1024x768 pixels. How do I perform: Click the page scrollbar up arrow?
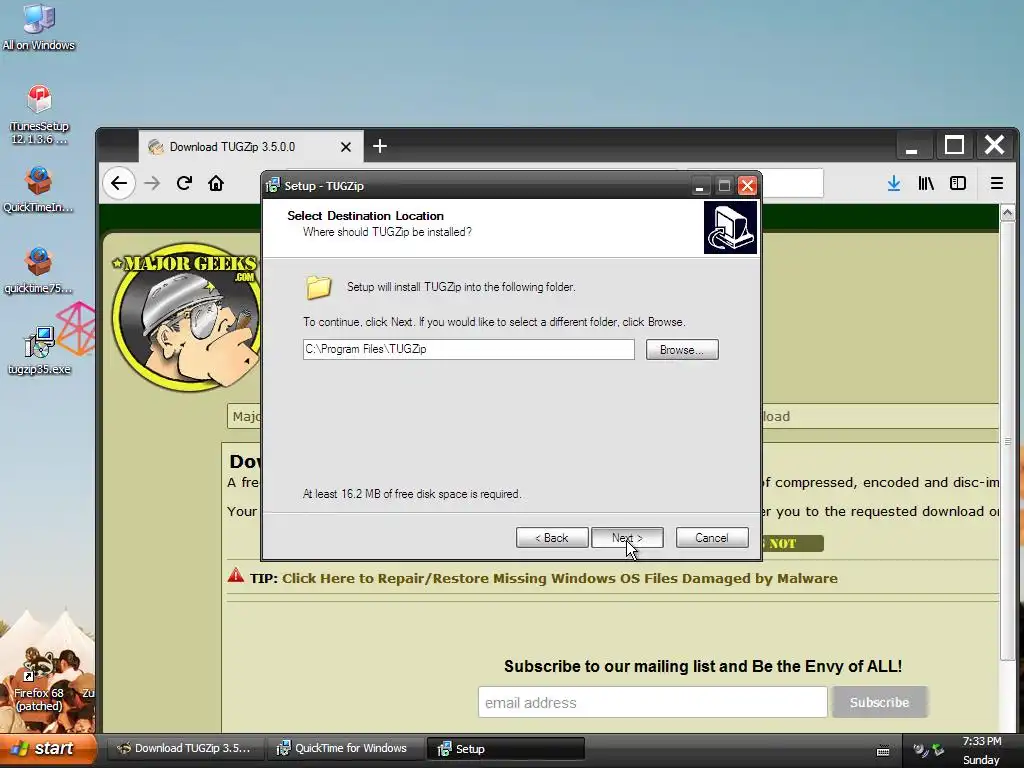pyautogui.click(x=1007, y=213)
